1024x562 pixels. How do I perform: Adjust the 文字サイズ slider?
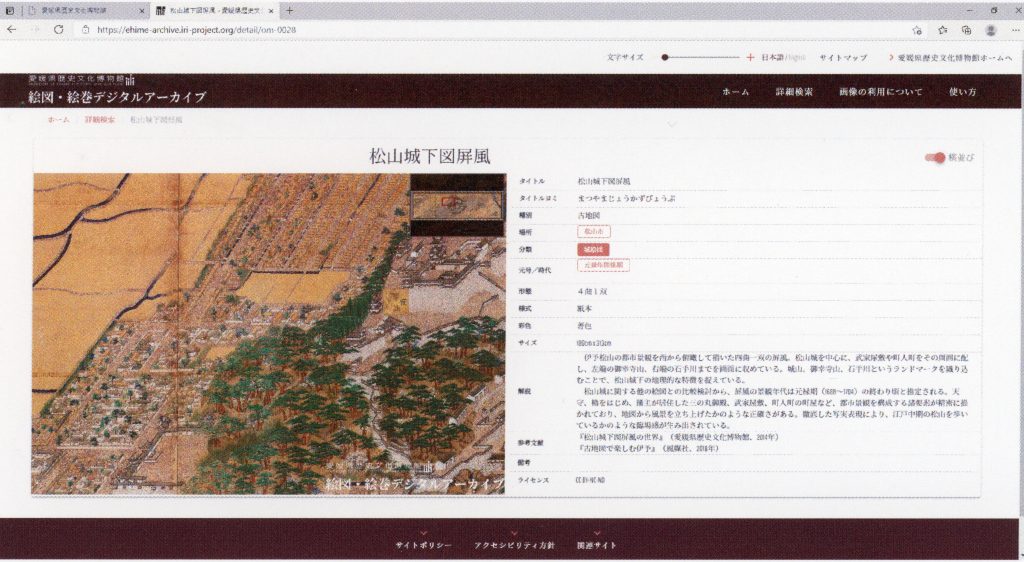700,57
